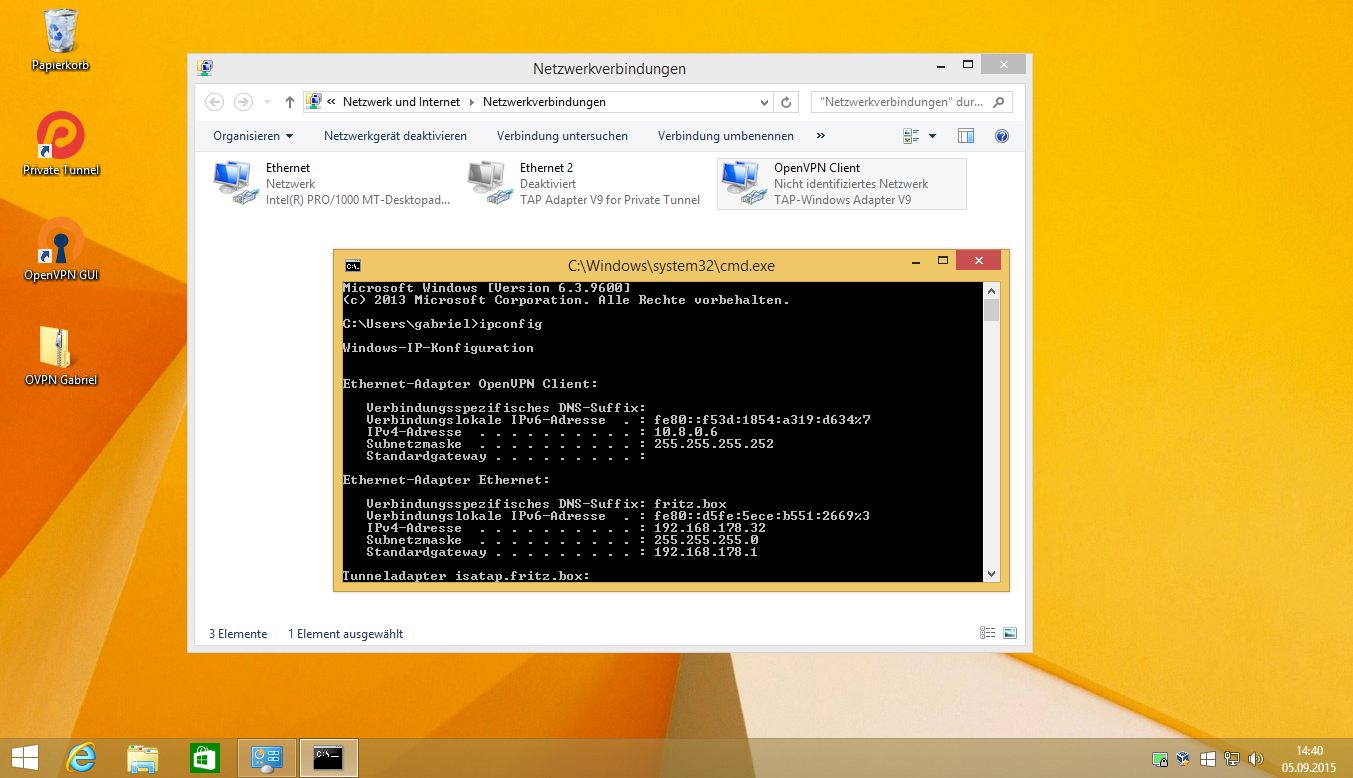Image resolution: width=1353 pixels, height=778 pixels.
Task: Switch to details view in status bar
Action: click(x=988, y=633)
